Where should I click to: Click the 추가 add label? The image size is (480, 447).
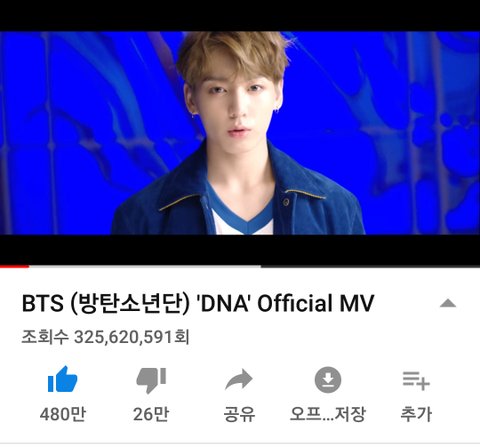pyautogui.click(x=416, y=414)
